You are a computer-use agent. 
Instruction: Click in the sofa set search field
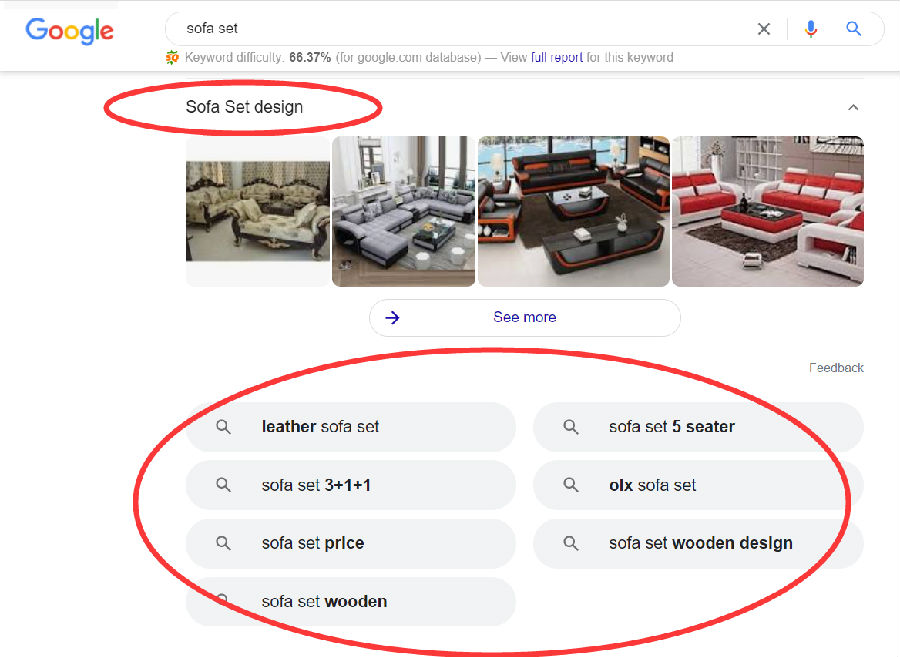tap(459, 28)
